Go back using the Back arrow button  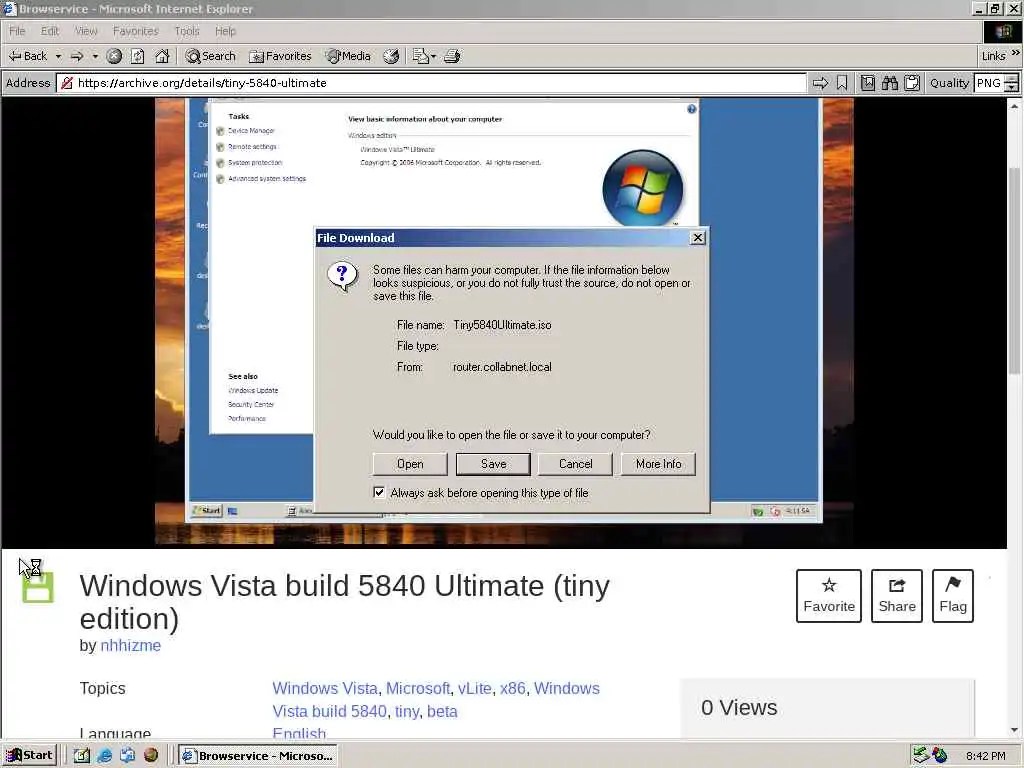point(27,56)
